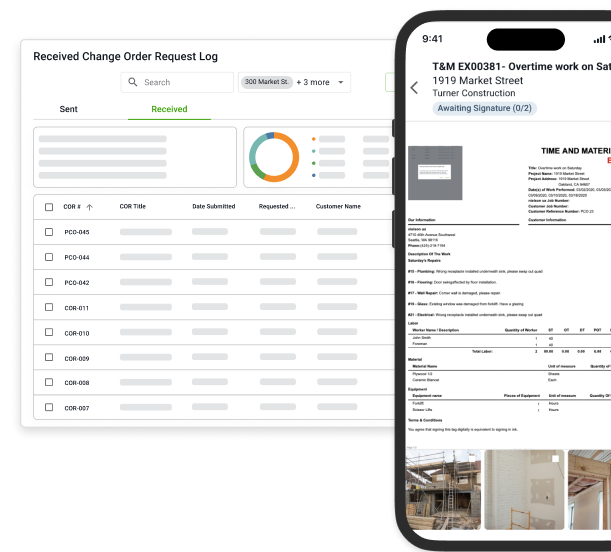The width and height of the screenshot is (611, 552).
Task: Tap the Awaiting Signature (0/2) badge
Action: 483,108
